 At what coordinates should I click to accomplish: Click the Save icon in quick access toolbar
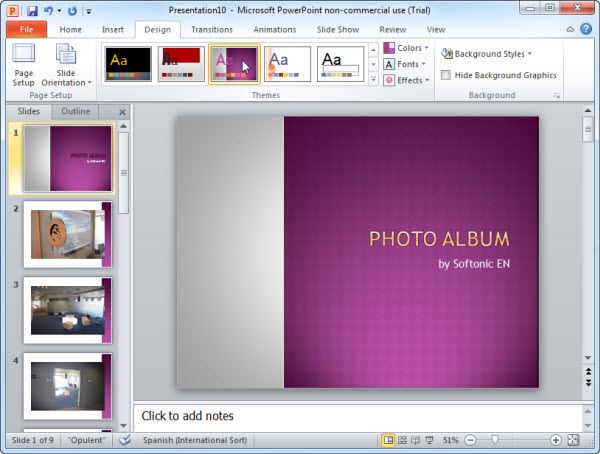tap(32, 10)
